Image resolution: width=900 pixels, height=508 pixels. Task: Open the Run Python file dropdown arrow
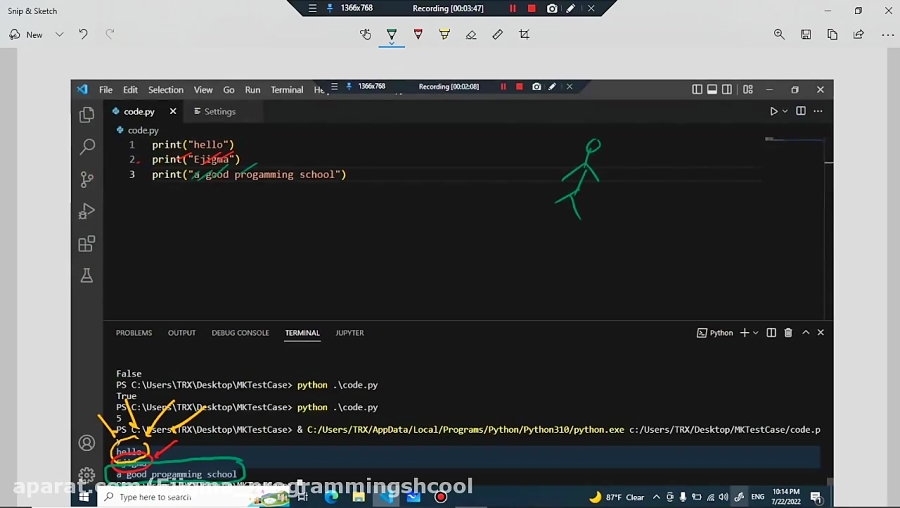click(785, 111)
